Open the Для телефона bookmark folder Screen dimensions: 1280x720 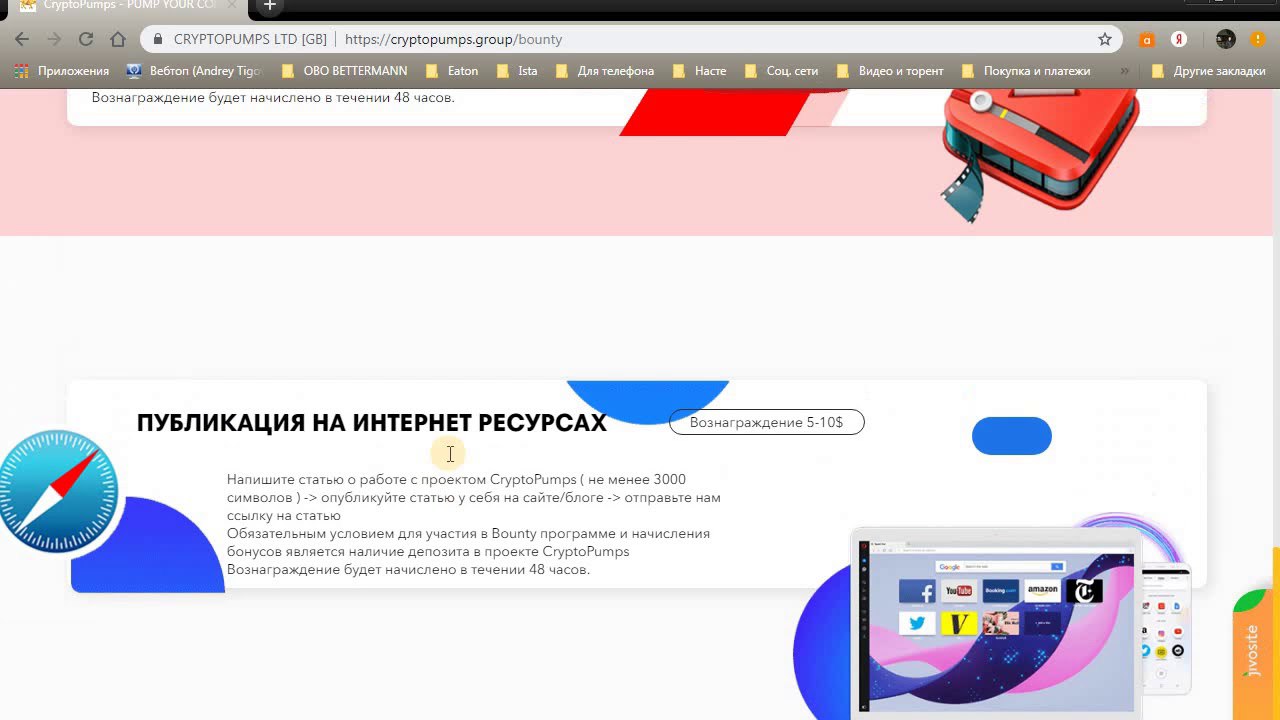click(605, 71)
